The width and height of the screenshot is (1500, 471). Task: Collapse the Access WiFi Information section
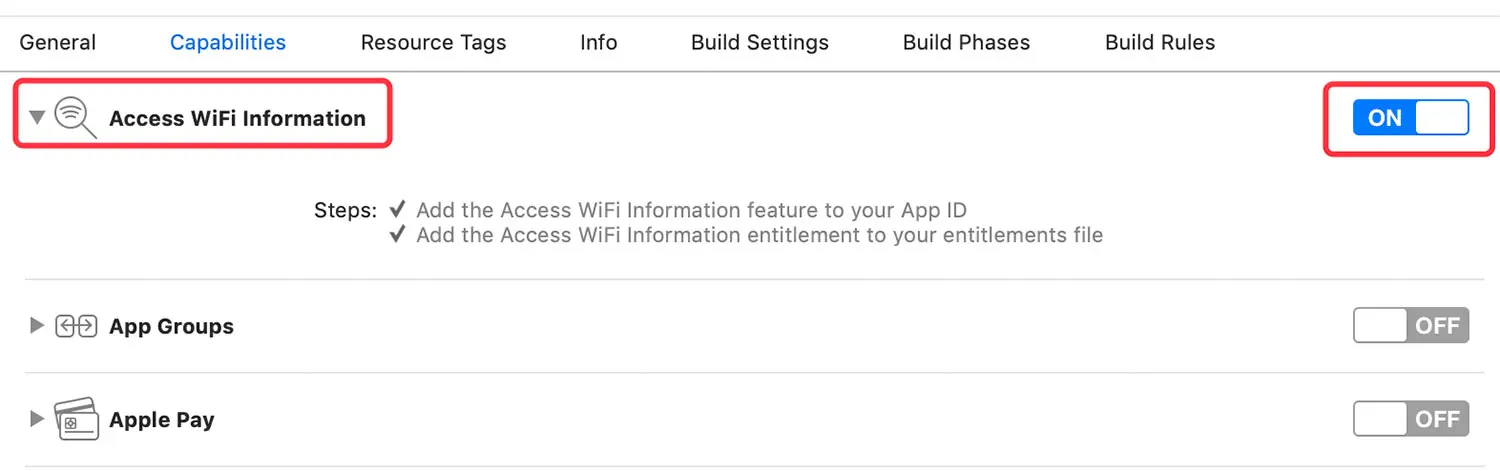pyautogui.click(x=37, y=118)
